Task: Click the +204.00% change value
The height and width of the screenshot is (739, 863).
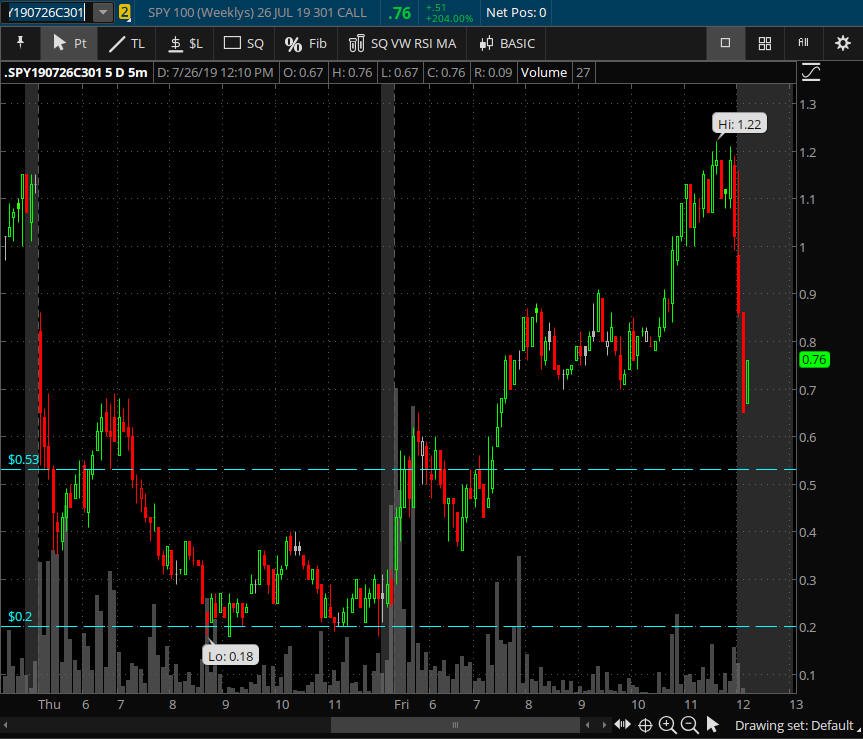Action: pos(449,18)
